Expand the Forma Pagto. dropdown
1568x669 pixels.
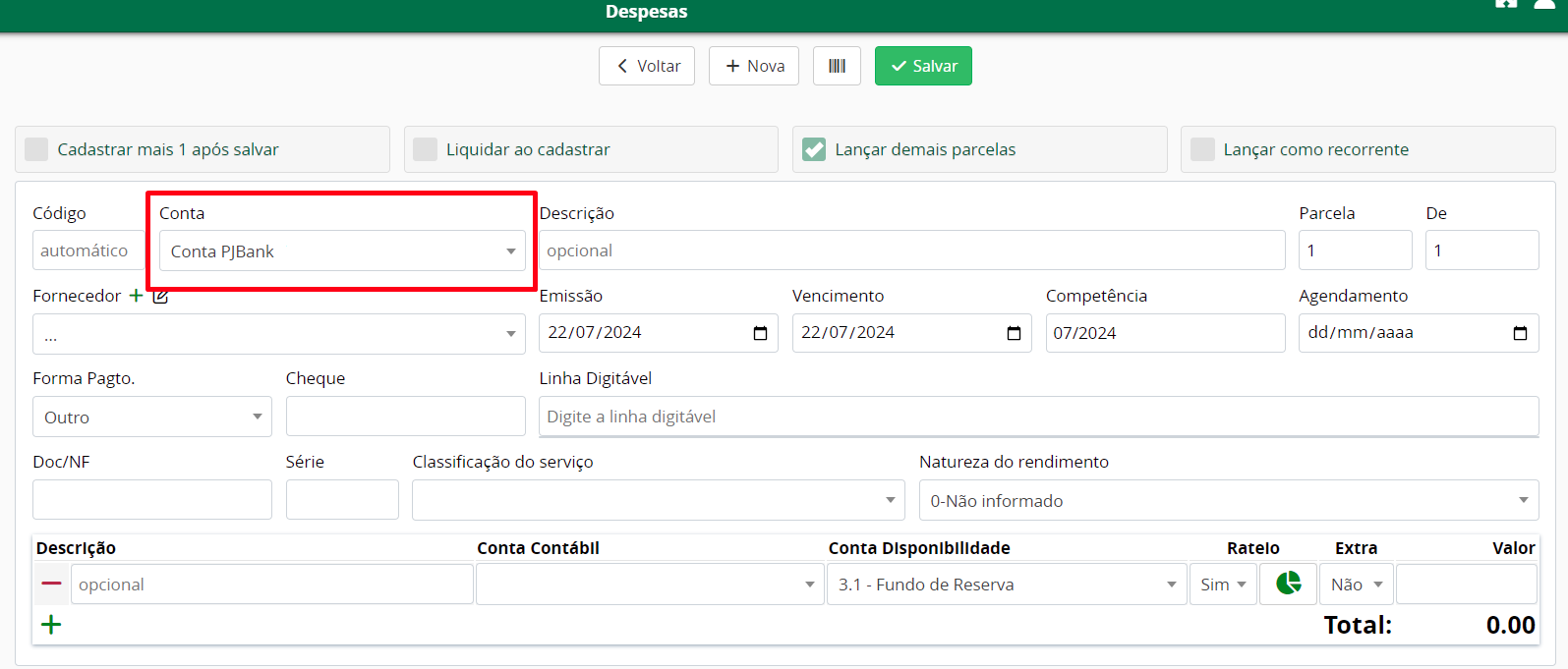point(151,418)
